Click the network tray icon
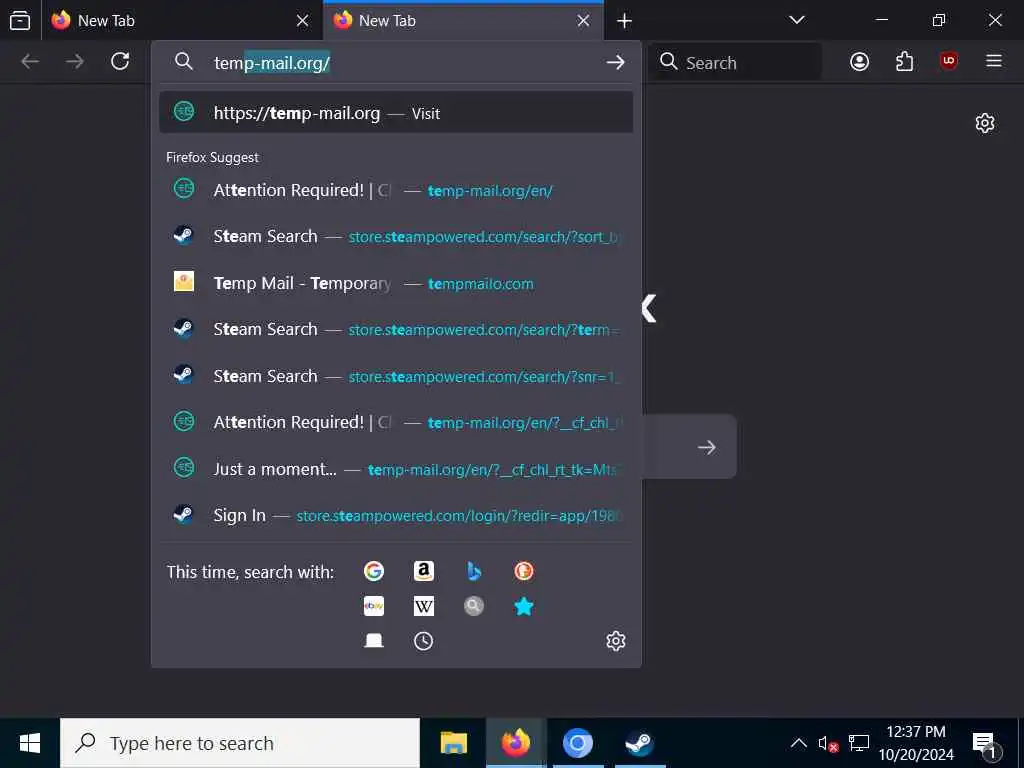This screenshot has height=768, width=1024. pos(859,743)
